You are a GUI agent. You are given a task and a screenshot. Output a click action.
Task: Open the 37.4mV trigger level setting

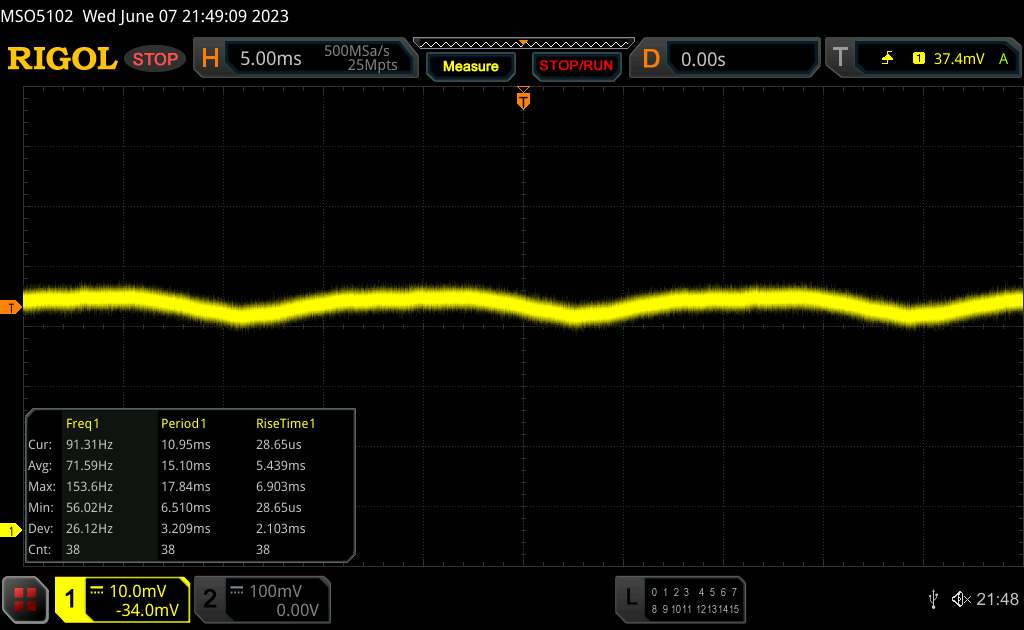click(x=958, y=59)
